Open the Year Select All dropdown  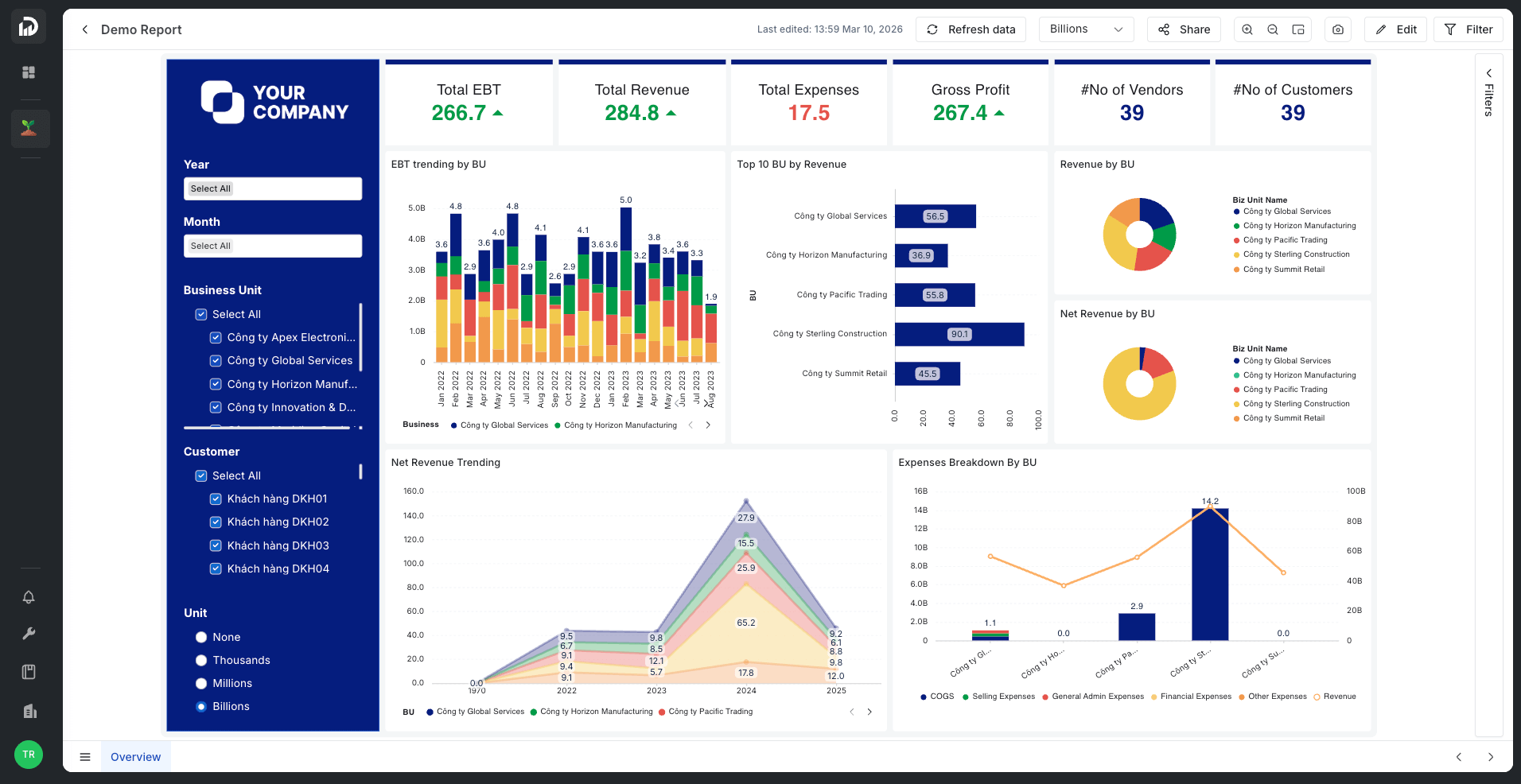[x=272, y=188]
